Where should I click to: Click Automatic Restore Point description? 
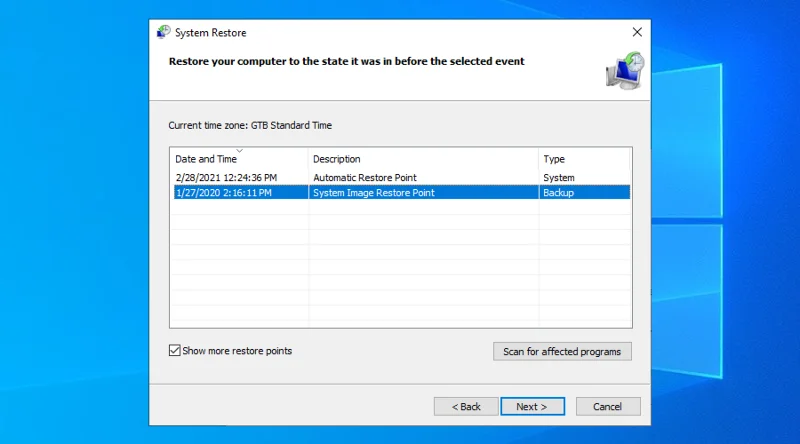tap(365, 178)
